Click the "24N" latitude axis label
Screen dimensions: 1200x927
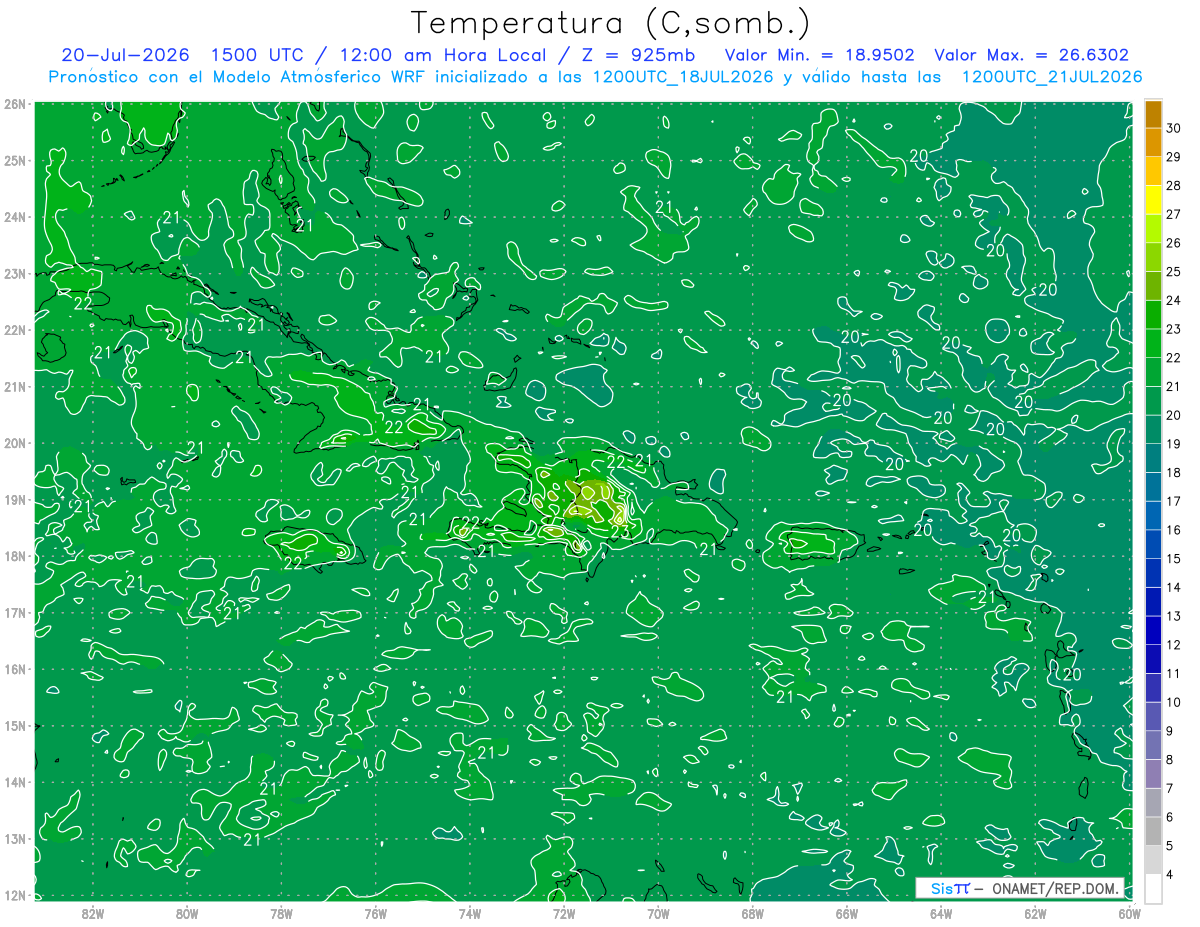(x=14, y=216)
